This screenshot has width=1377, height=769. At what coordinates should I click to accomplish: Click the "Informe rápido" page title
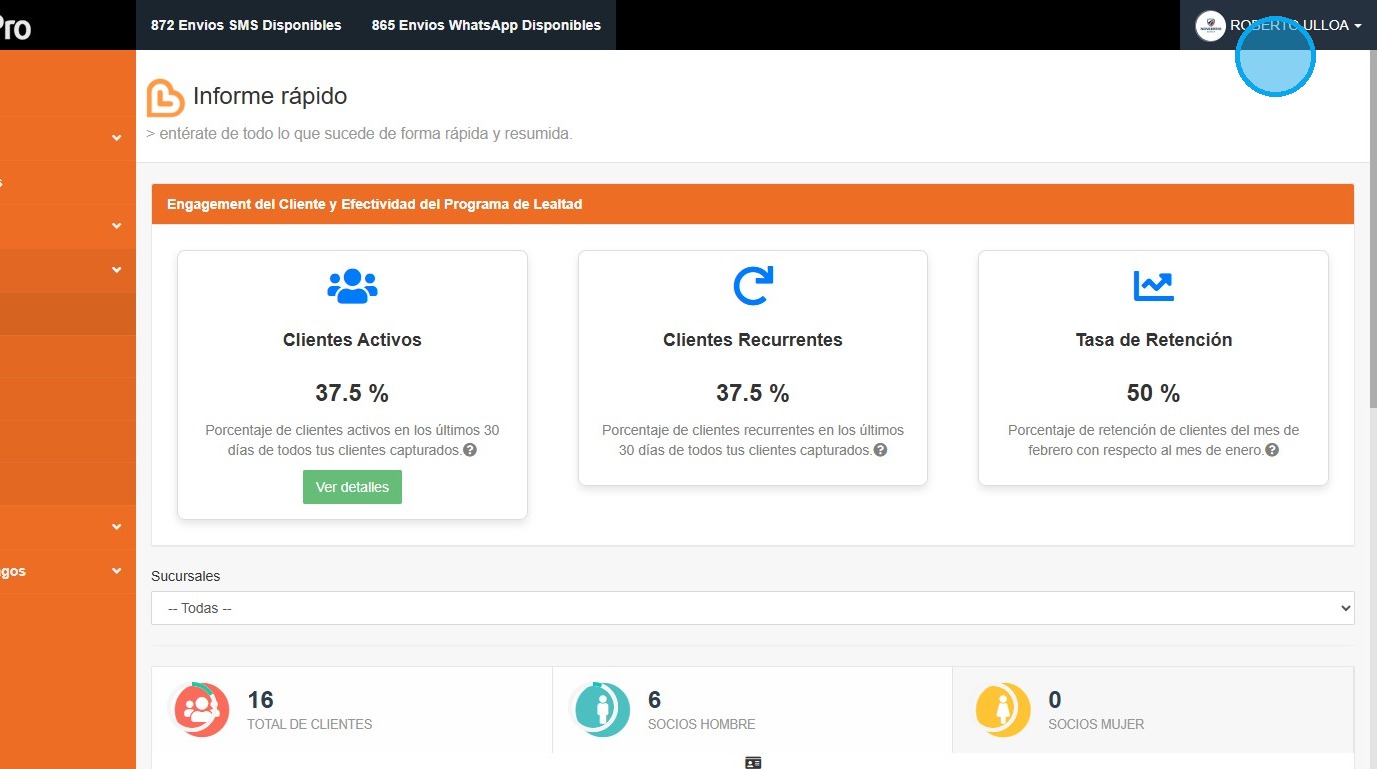pyautogui.click(x=270, y=97)
